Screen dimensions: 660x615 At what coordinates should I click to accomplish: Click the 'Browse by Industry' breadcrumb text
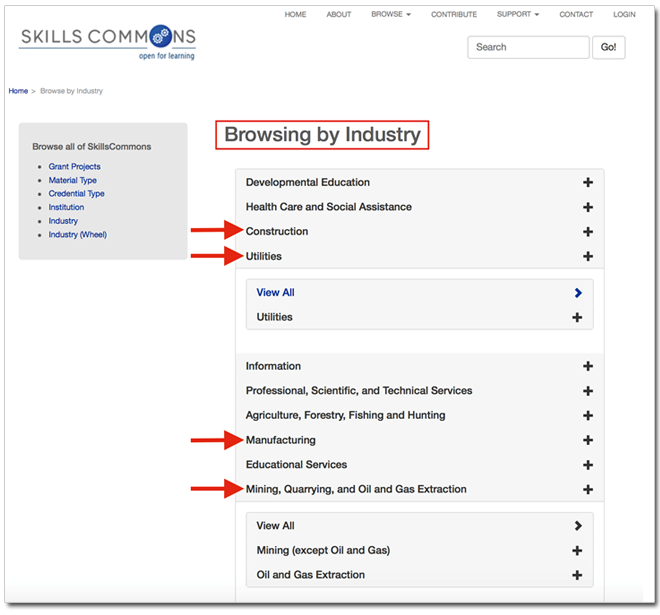point(71,91)
